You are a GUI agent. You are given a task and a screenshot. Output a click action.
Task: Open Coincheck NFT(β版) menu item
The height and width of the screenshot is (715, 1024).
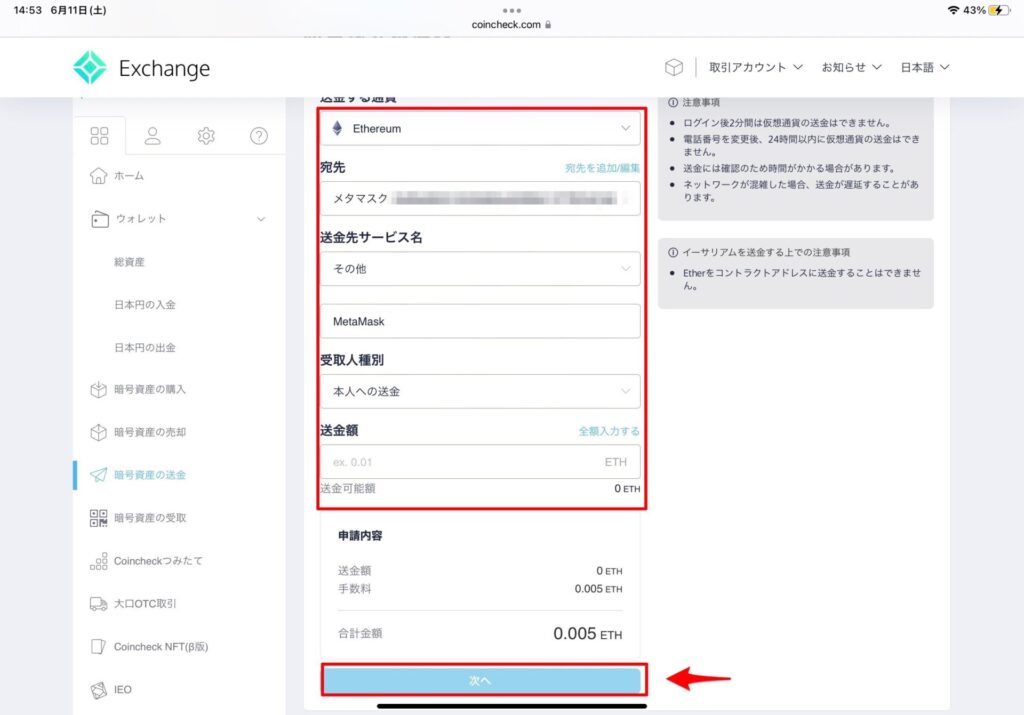(161, 646)
